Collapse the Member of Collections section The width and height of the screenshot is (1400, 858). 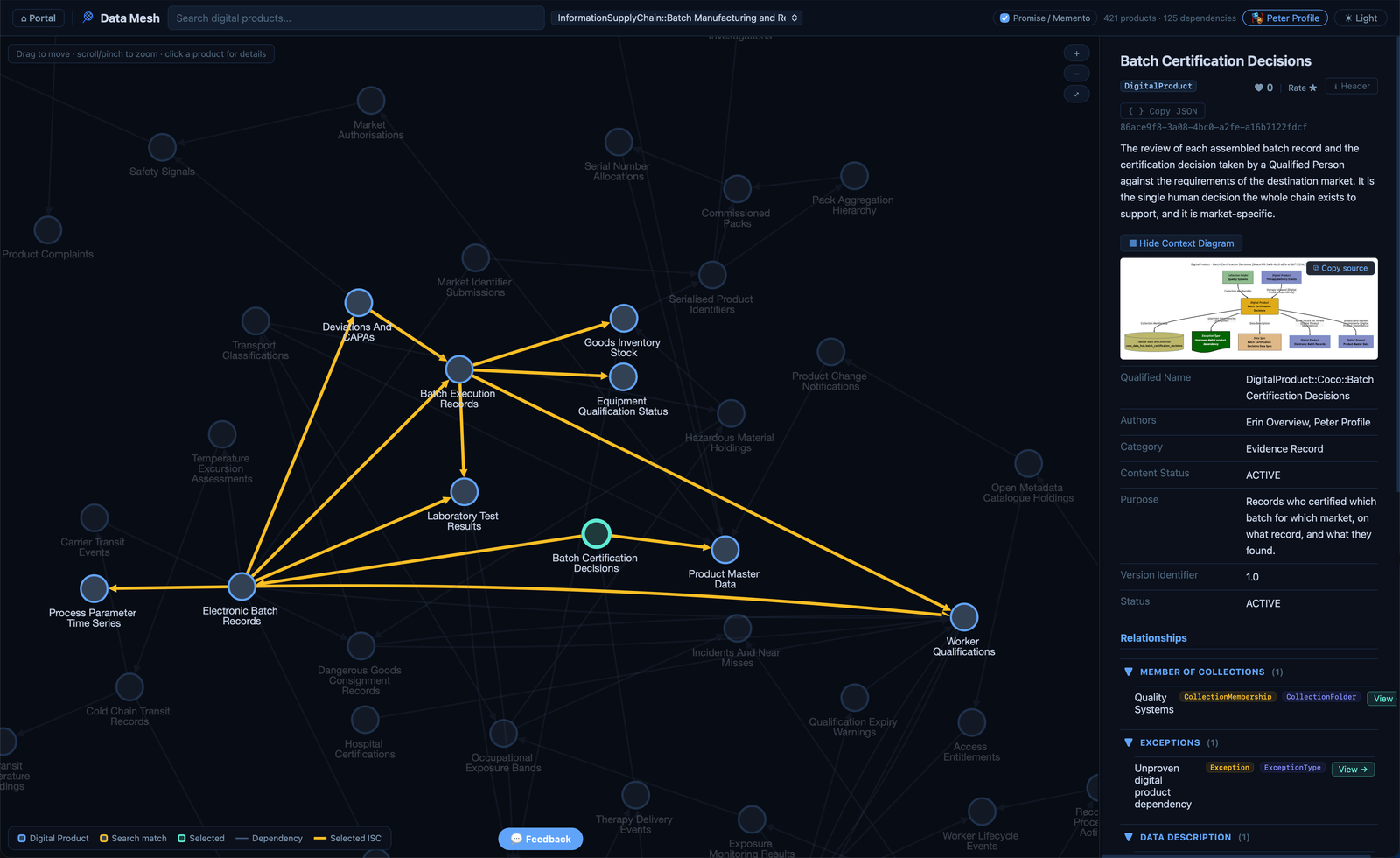pyautogui.click(x=1129, y=672)
